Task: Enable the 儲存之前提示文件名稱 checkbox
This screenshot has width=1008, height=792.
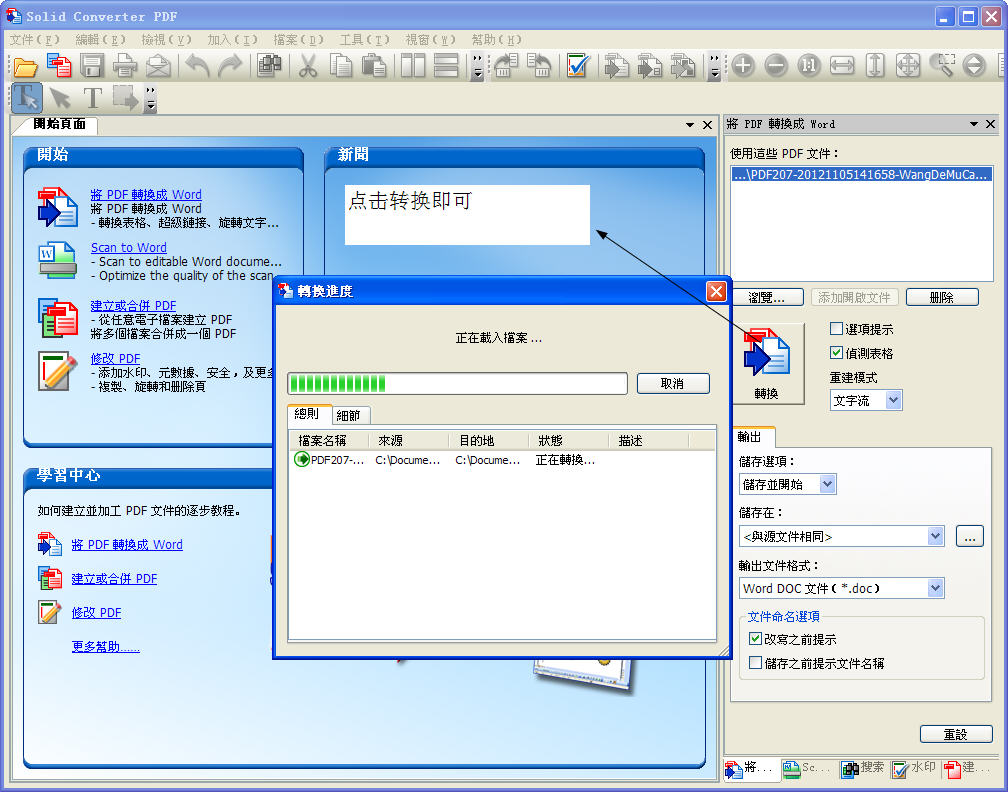Action: tap(756, 662)
